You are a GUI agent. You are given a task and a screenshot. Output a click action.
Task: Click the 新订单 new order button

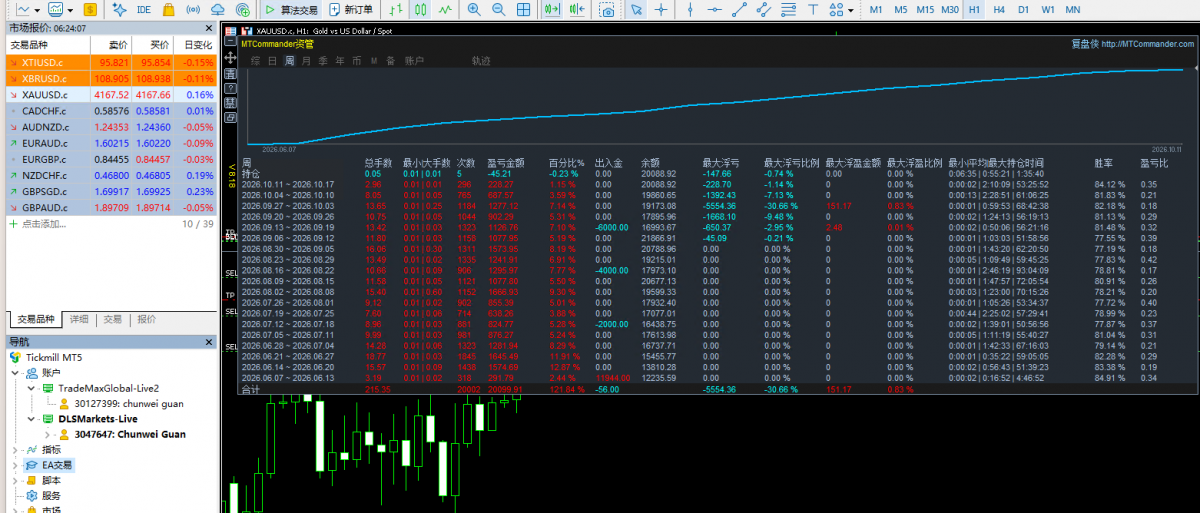coord(351,9)
